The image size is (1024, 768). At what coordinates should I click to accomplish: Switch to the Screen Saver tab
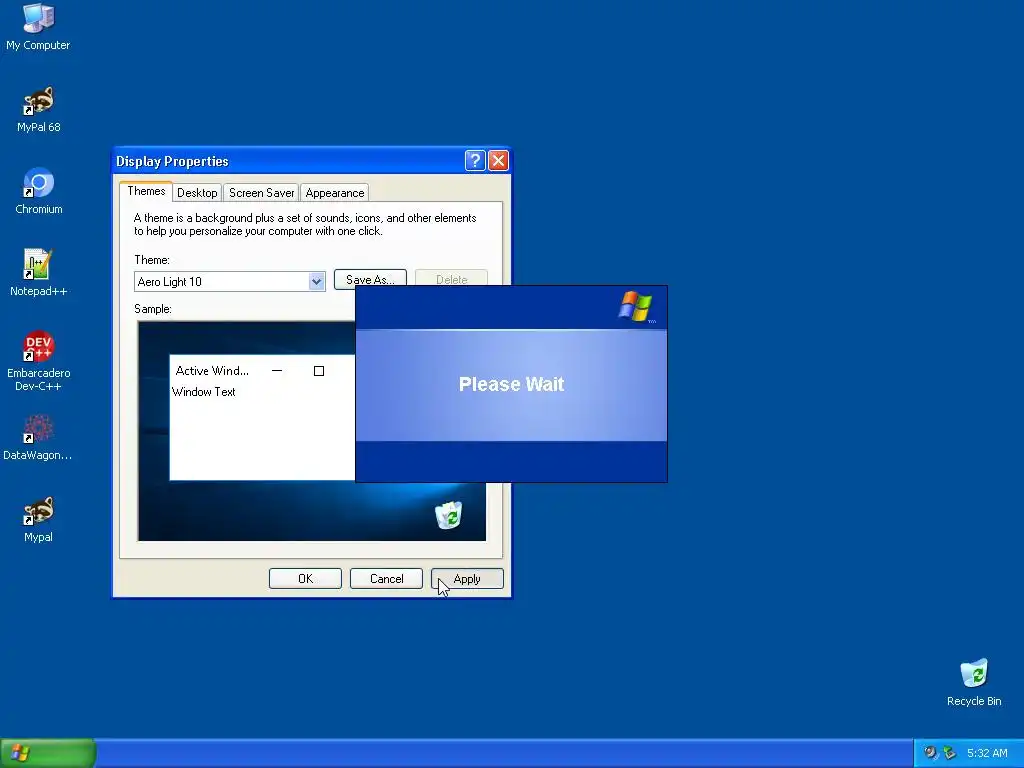pyautogui.click(x=261, y=193)
